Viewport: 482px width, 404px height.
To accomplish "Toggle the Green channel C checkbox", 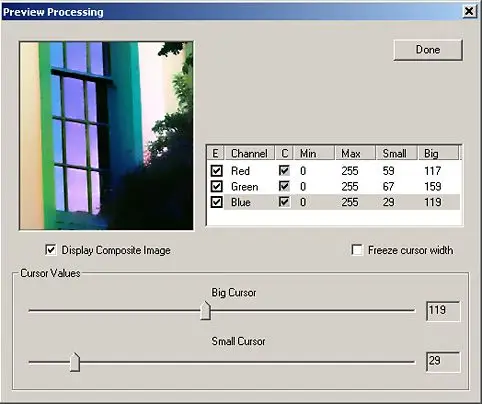I will coord(284,186).
